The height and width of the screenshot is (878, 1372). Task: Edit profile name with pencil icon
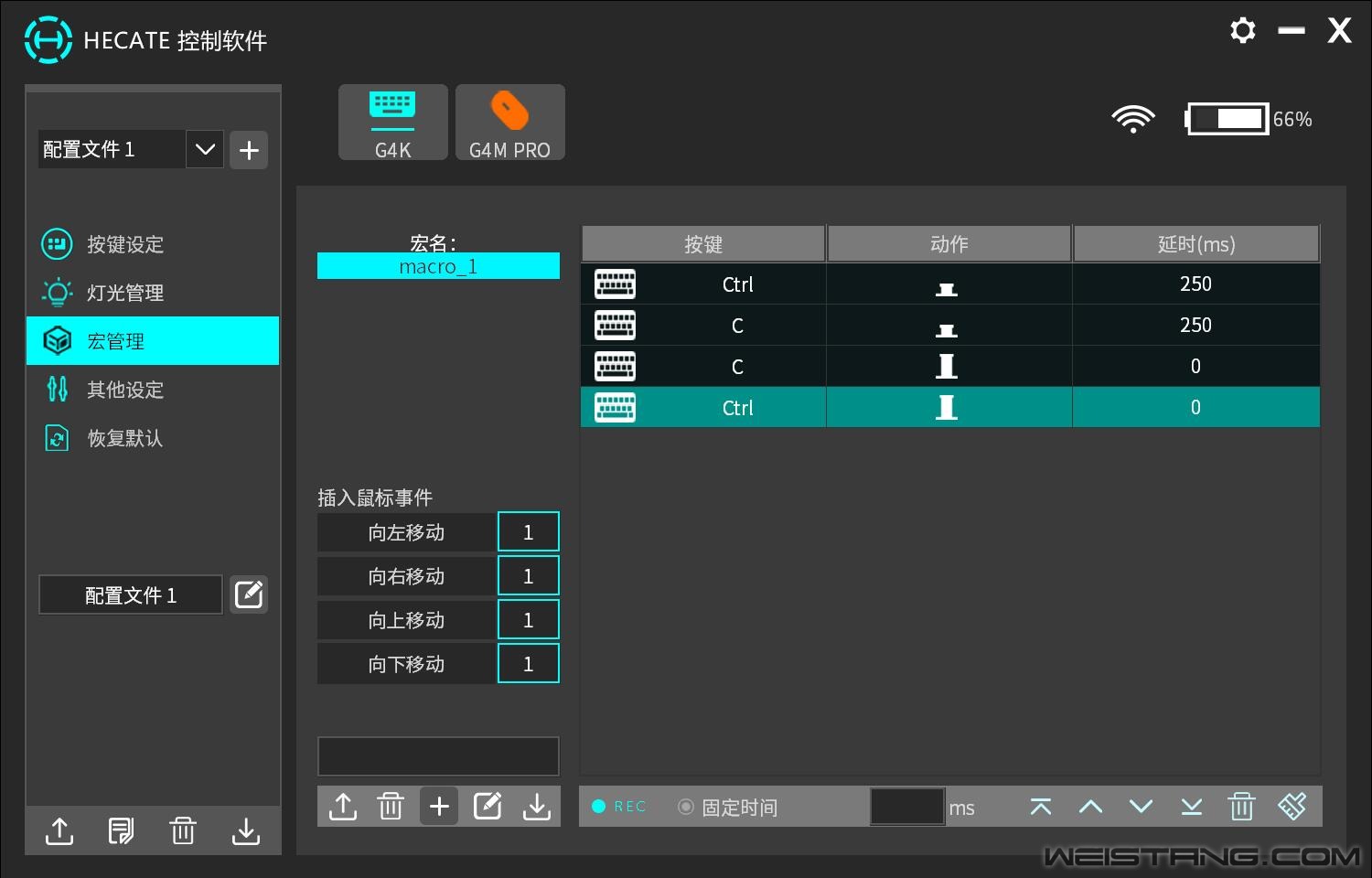pos(249,595)
